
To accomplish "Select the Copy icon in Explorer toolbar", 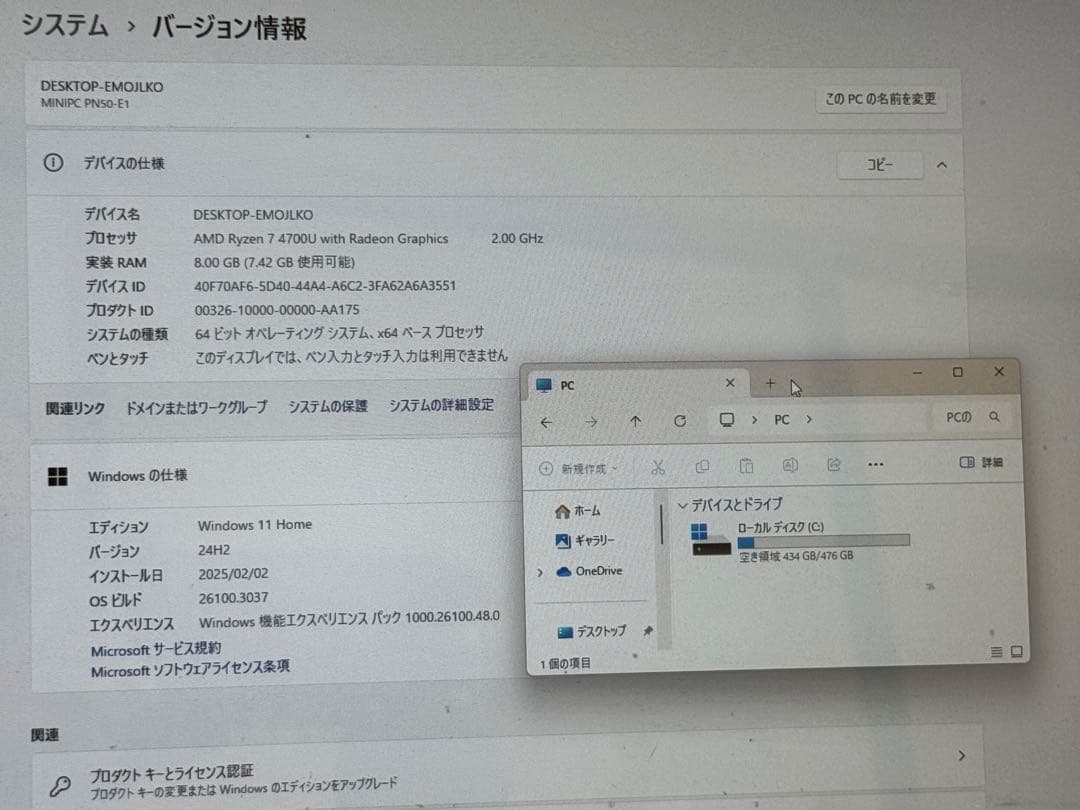I will [701, 465].
